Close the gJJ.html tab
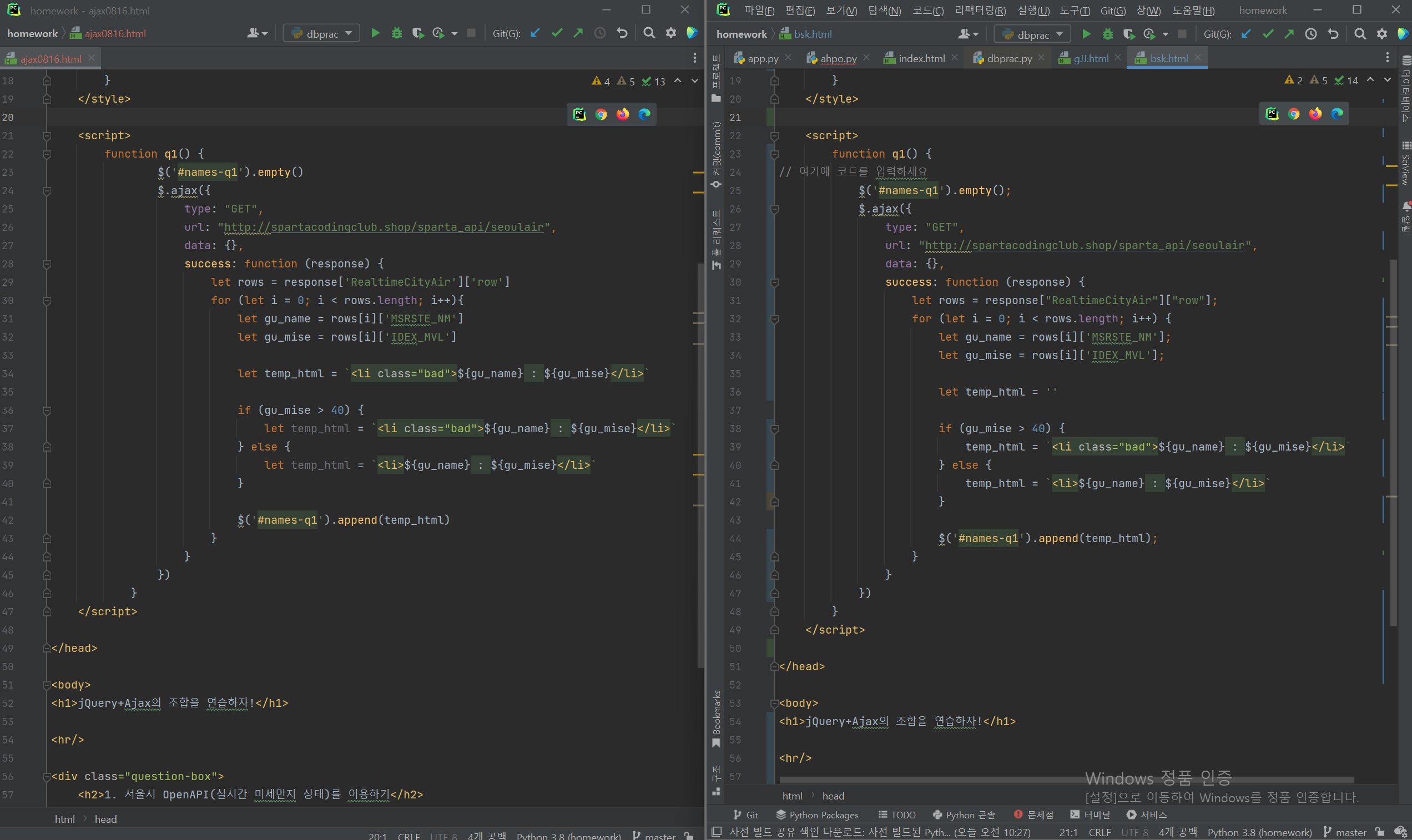This screenshot has width=1412, height=840. pyautogui.click(x=1118, y=58)
